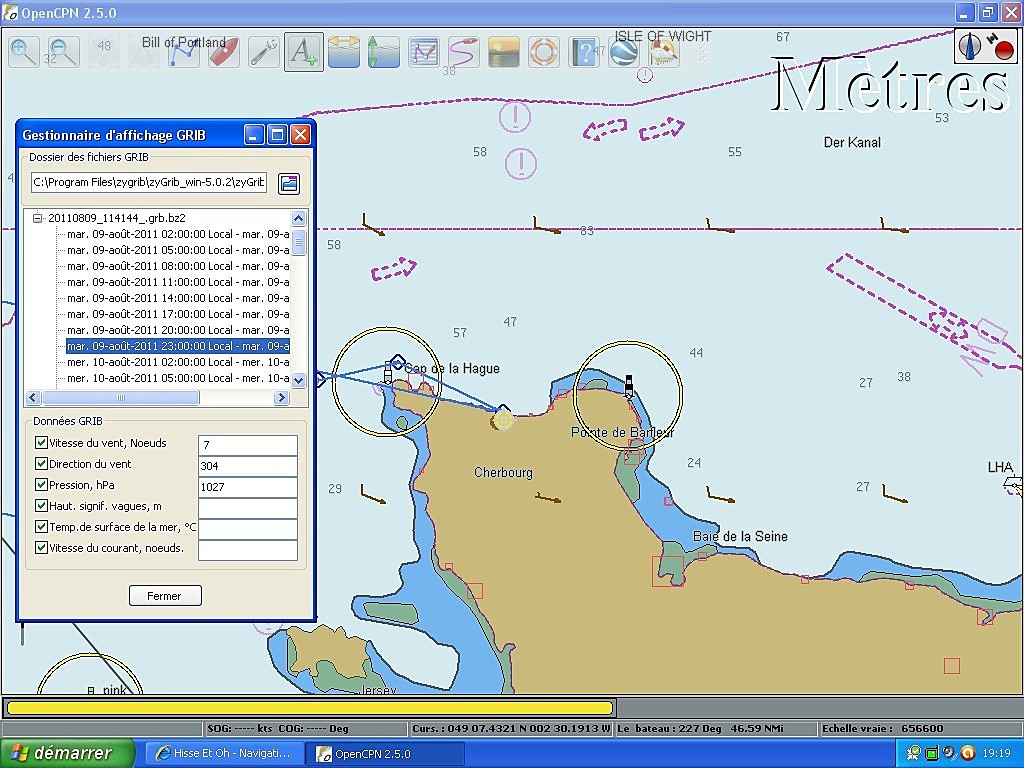Click the Fermer button
The width and height of the screenshot is (1024, 768).
[x=165, y=596]
